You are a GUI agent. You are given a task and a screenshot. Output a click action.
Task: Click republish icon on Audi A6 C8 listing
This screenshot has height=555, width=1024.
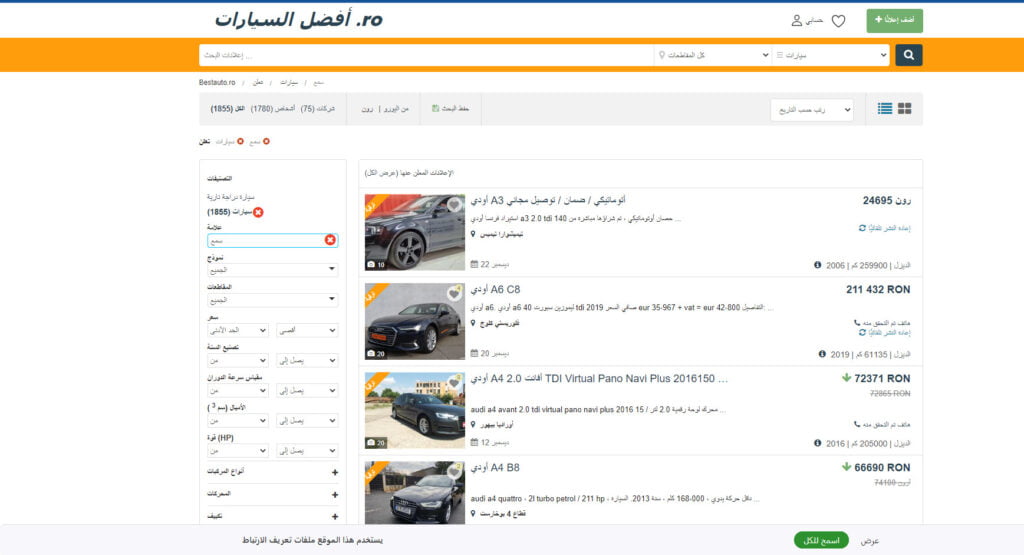click(x=862, y=332)
